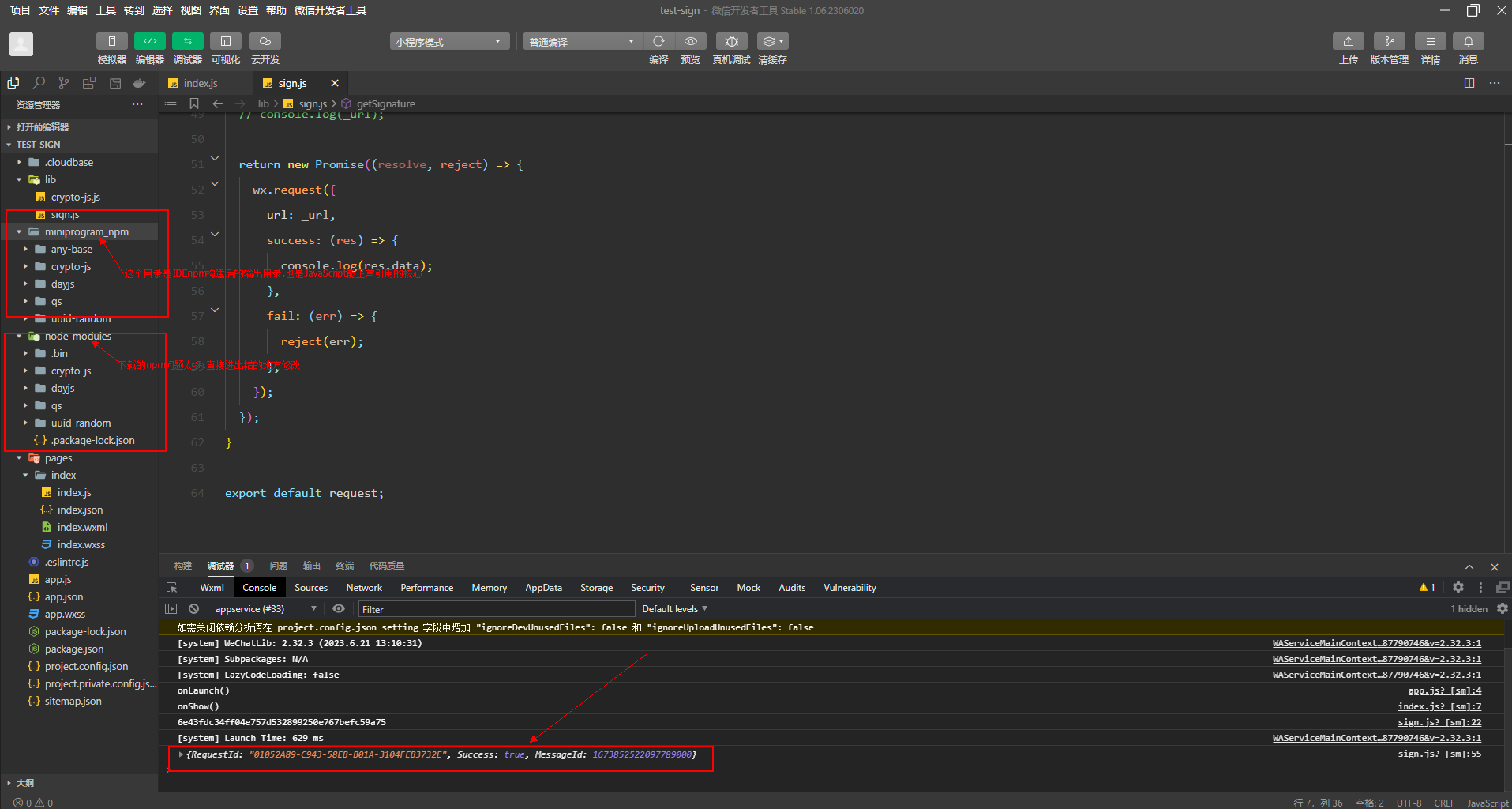This screenshot has height=809, width=1512.
Task: Open the 普通编译 compile mode dropdown
Action: coord(582,41)
